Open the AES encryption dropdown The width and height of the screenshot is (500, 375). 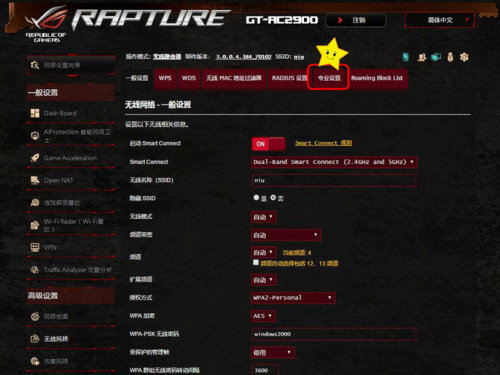coord(263,316)
